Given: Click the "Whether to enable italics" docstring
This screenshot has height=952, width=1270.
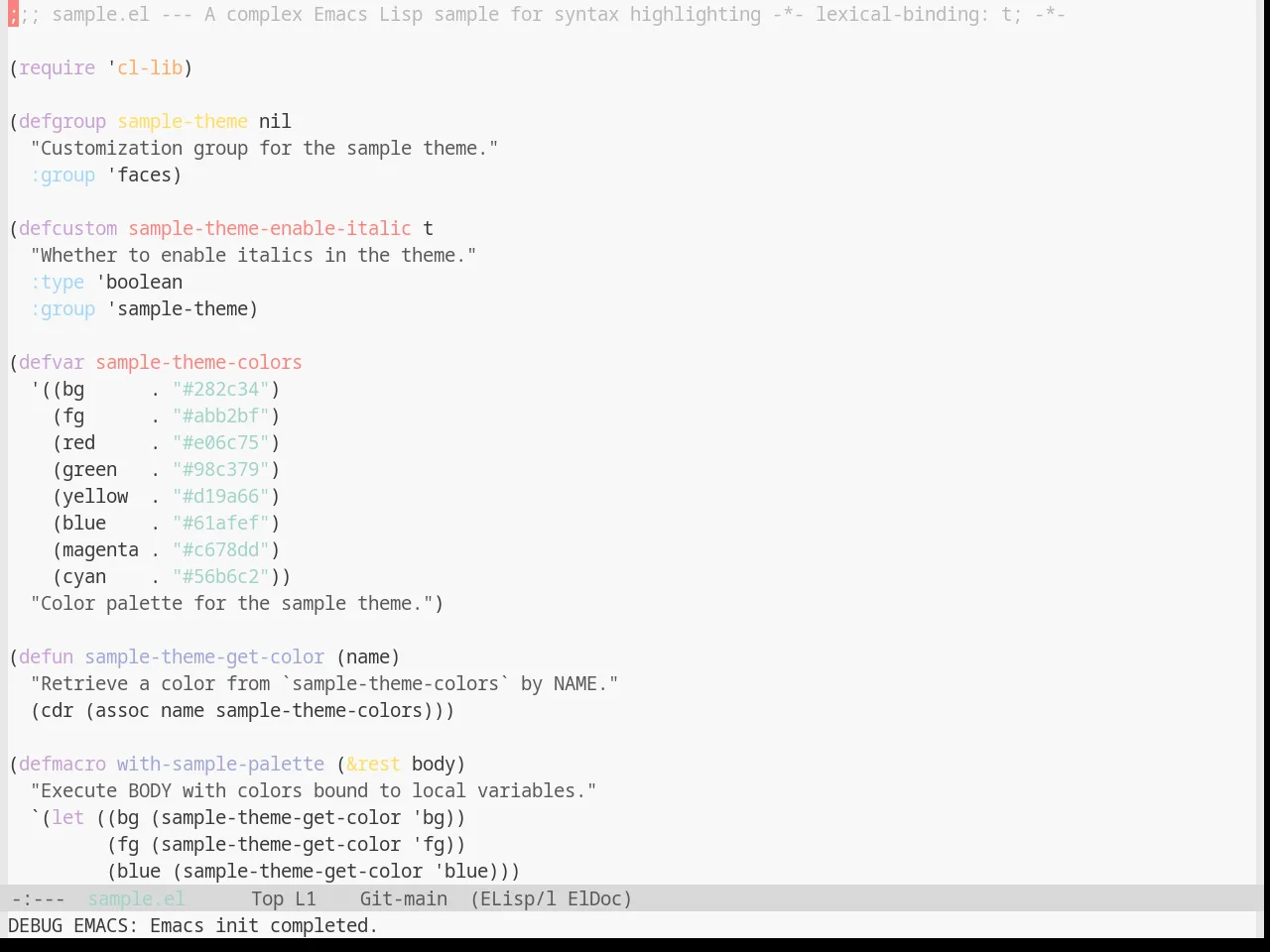Looking at the screenshot, I should coord(253,255).
